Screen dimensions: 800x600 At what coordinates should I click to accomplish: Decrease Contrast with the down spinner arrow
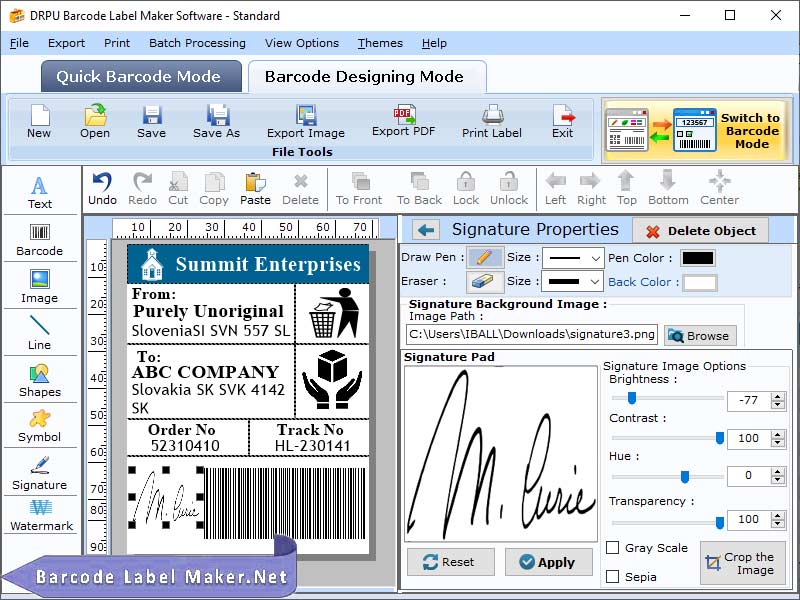click(778, 442)
